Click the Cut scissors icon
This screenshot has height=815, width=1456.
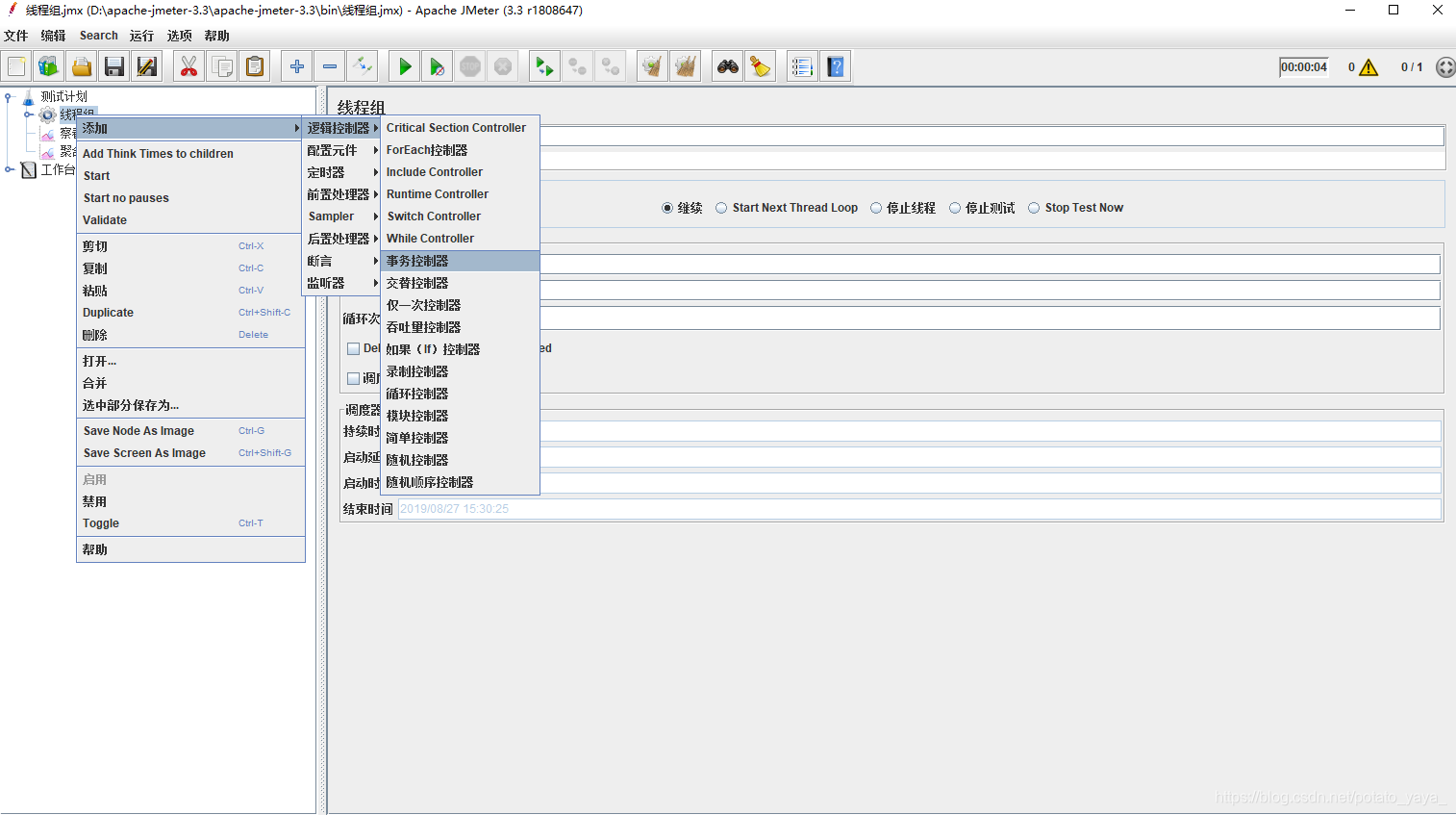coord(188,66)
